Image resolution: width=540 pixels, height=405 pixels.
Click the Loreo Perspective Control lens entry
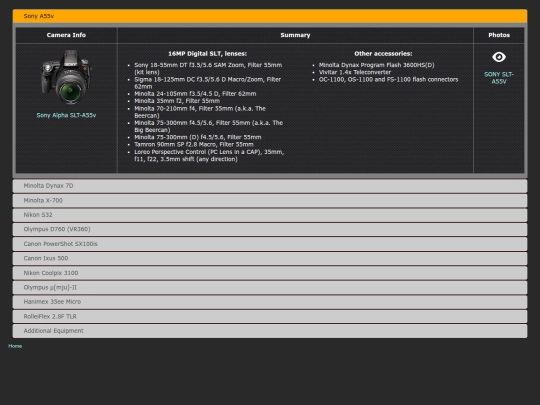[209, 155]
